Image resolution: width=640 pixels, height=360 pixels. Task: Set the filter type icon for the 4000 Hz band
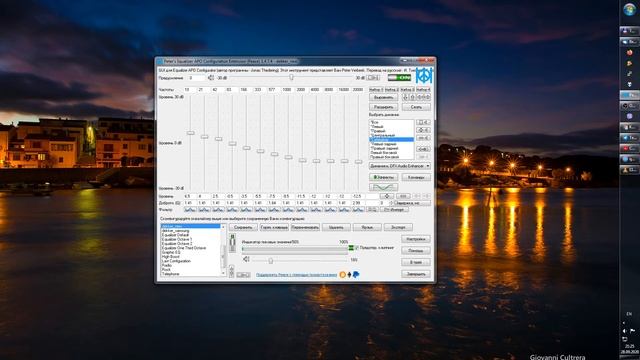click(x=316, y=209)
